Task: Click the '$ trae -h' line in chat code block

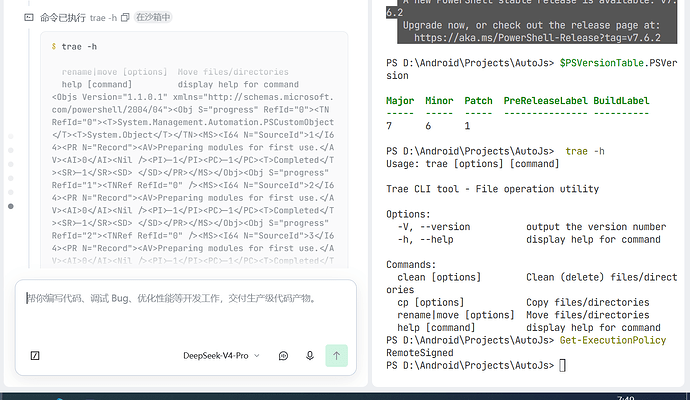Action: pyautogui.click(x=74, y=47)
